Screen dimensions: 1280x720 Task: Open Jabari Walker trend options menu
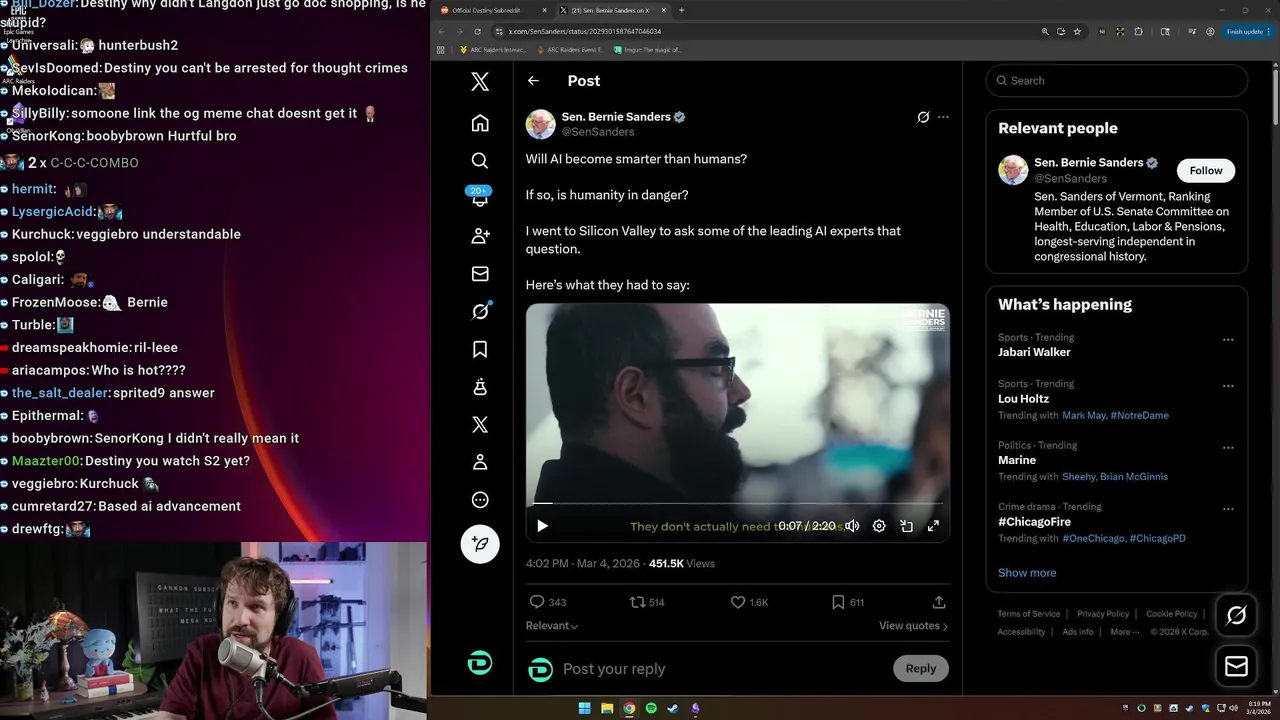(1228, 340)
